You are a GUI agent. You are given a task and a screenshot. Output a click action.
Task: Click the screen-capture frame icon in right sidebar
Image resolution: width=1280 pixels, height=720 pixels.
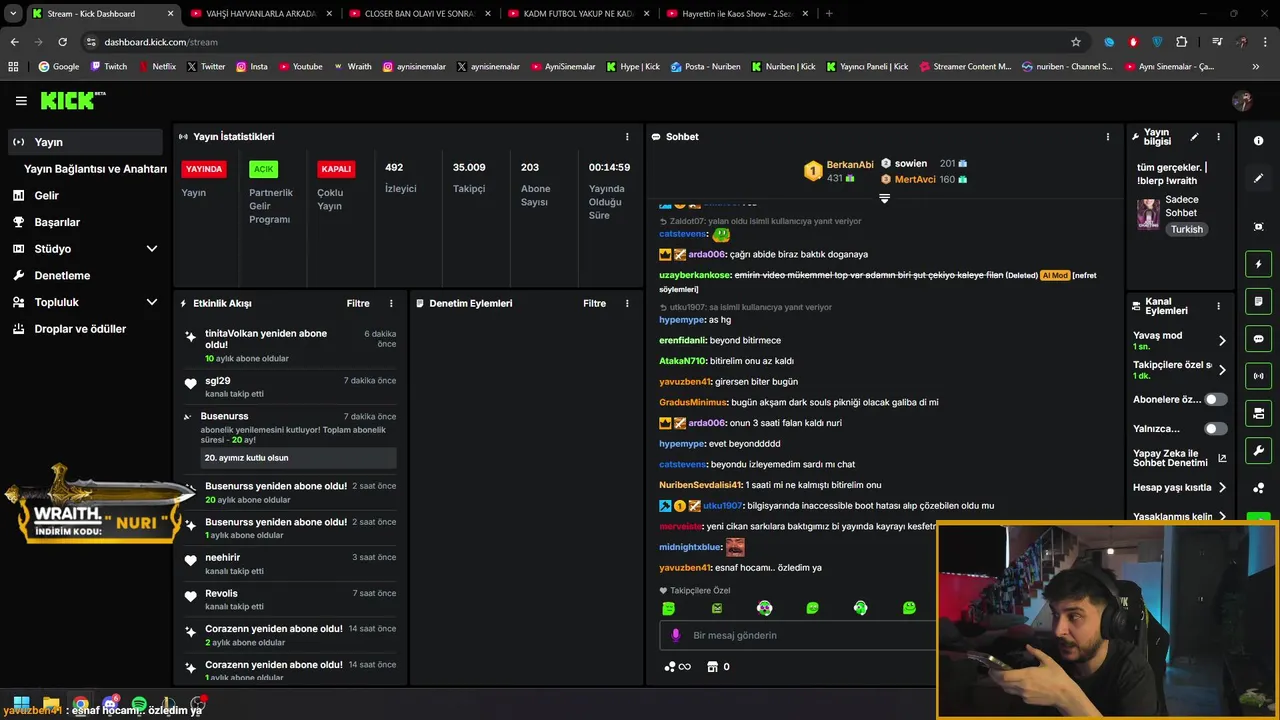coord(1258,227)
